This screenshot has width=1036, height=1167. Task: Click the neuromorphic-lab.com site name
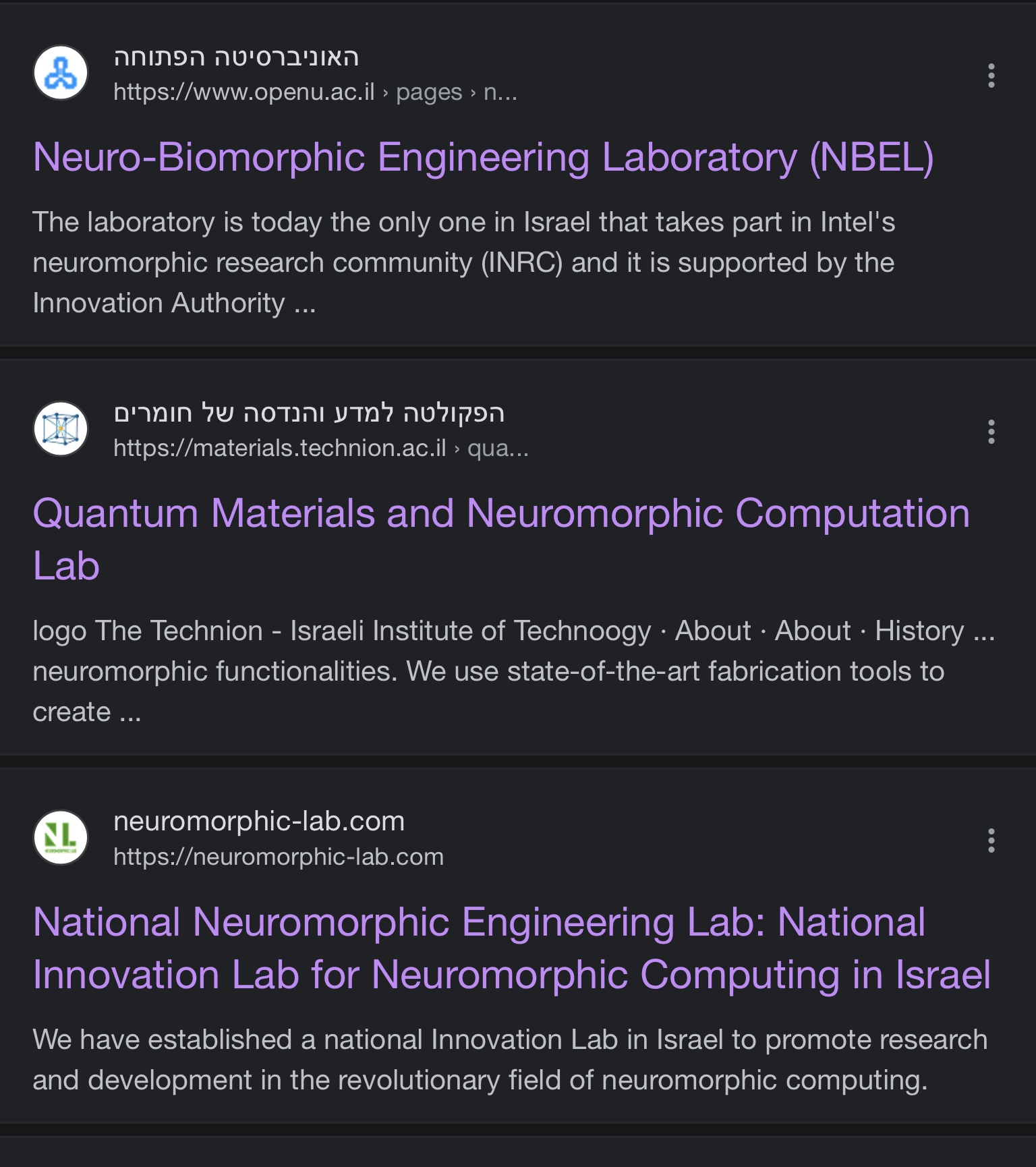pyautogui.click(x=258, y=822)
